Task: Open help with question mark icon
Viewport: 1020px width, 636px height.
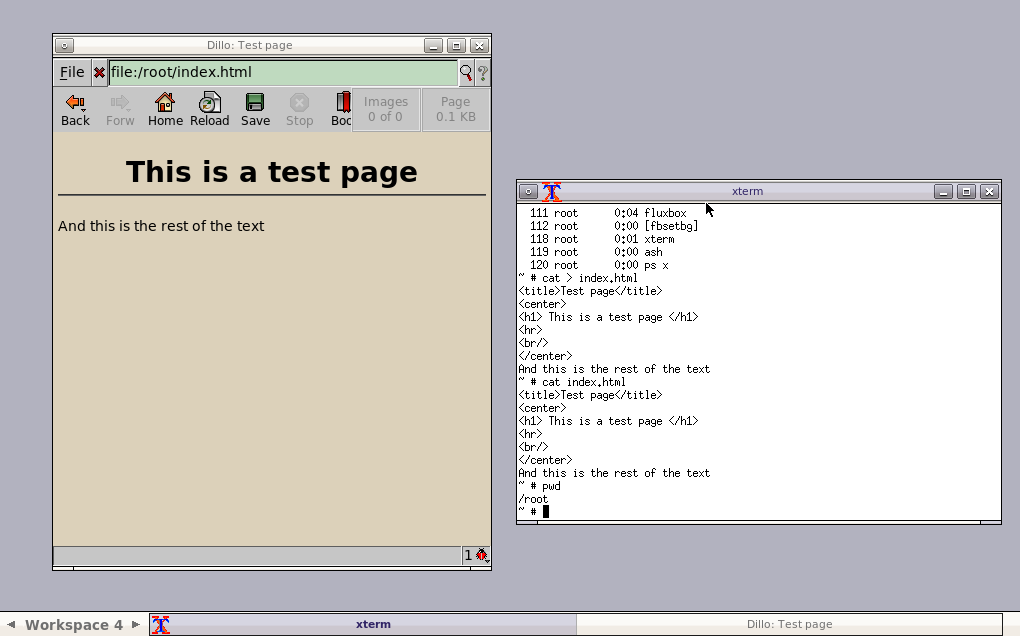Action: click(x=483, y=72)
